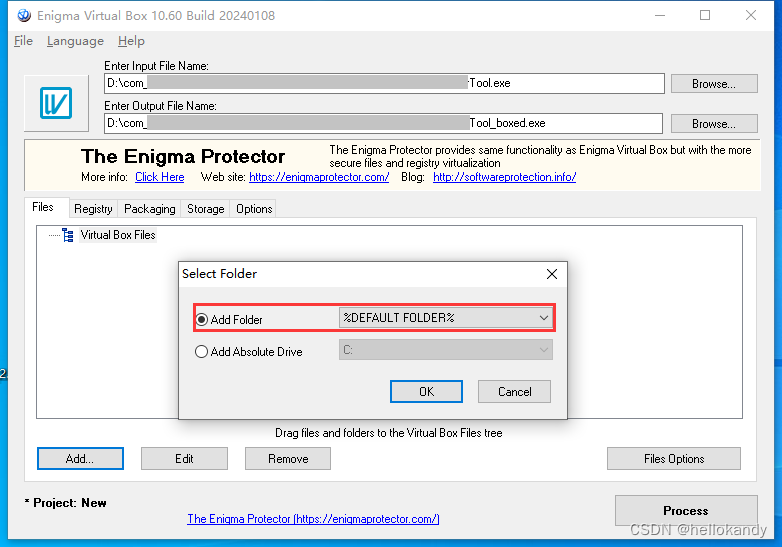Click the Add... button
Viewport: 782px width, 547px height.
click(x=80, y=458)
